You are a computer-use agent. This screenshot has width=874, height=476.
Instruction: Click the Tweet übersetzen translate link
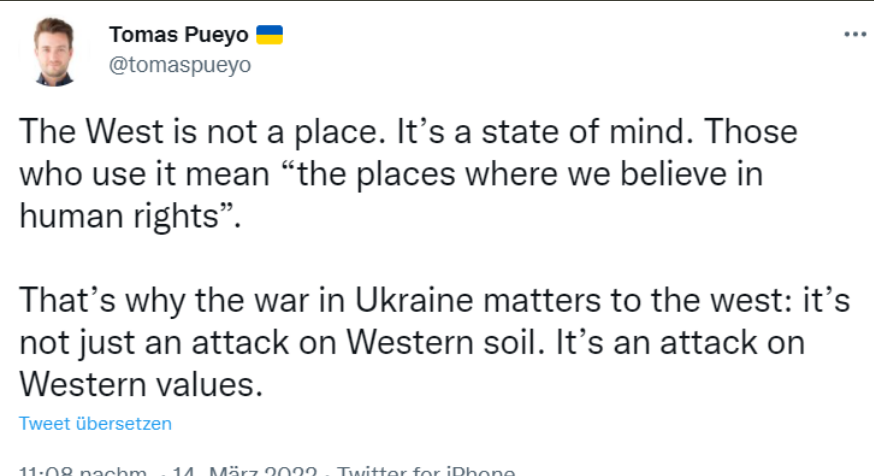click(95, 424)
